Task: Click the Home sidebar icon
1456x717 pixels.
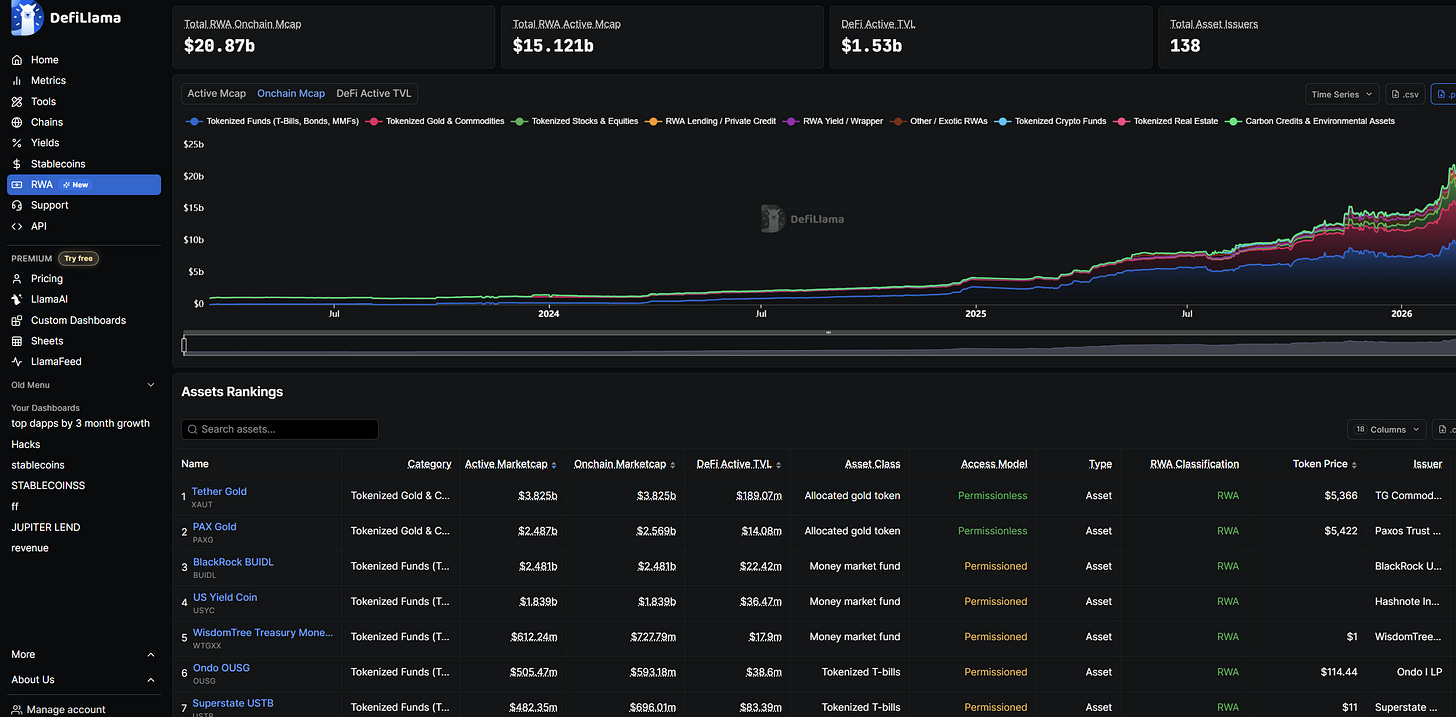Action: pos(17,60)
